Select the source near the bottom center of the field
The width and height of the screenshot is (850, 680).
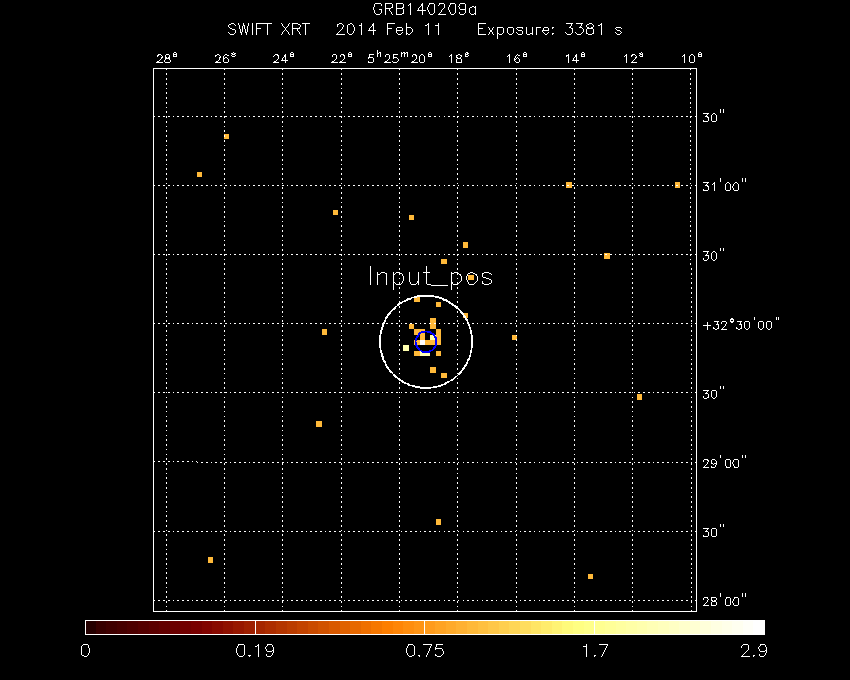coord(440,520)
